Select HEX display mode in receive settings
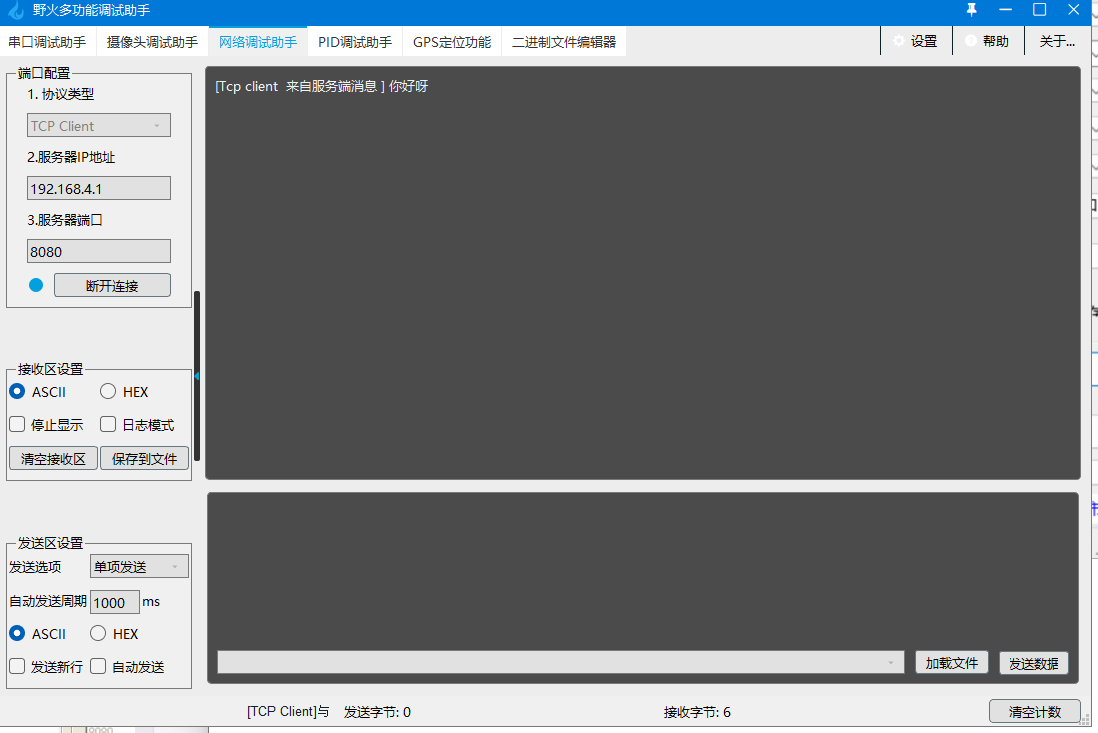1098x733 pixels. (x=107, y=391)
